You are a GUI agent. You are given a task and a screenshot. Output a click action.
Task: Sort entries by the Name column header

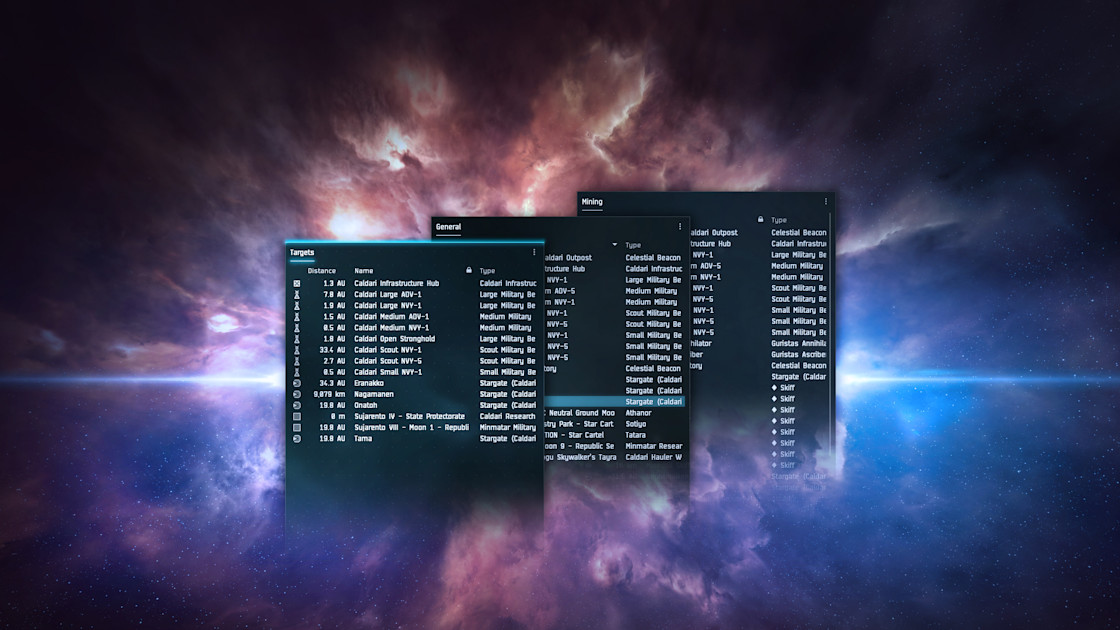tap(364, 271)
